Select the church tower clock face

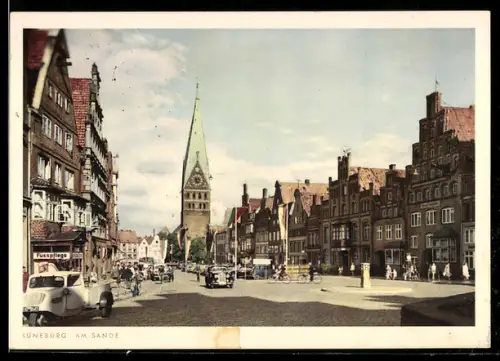click(x=197, y=180)
